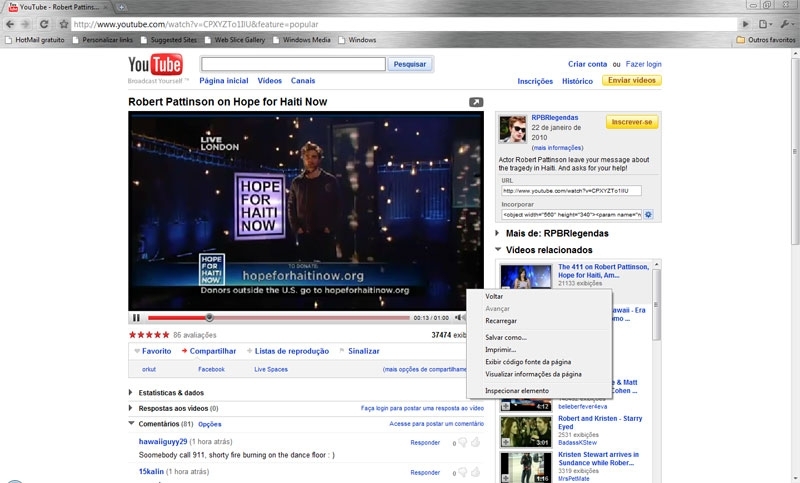Click the YouTube search input field
The height and width of the screenshot is (483, 800).
293,64
